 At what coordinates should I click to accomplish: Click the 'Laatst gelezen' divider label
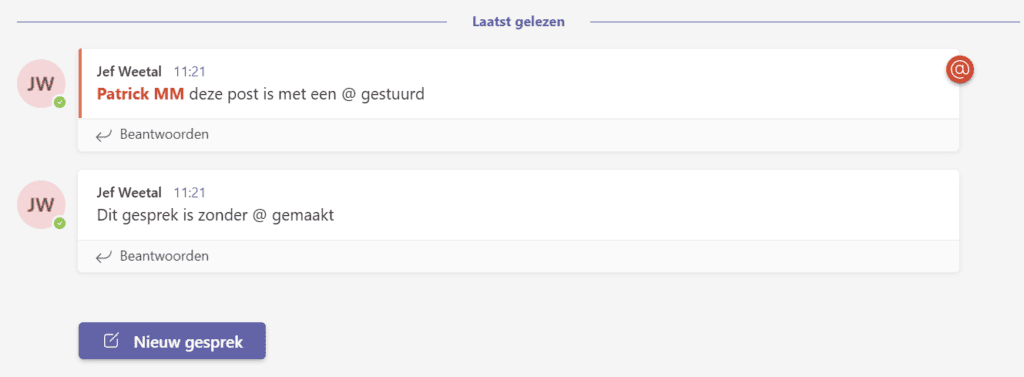click(519, 22)
